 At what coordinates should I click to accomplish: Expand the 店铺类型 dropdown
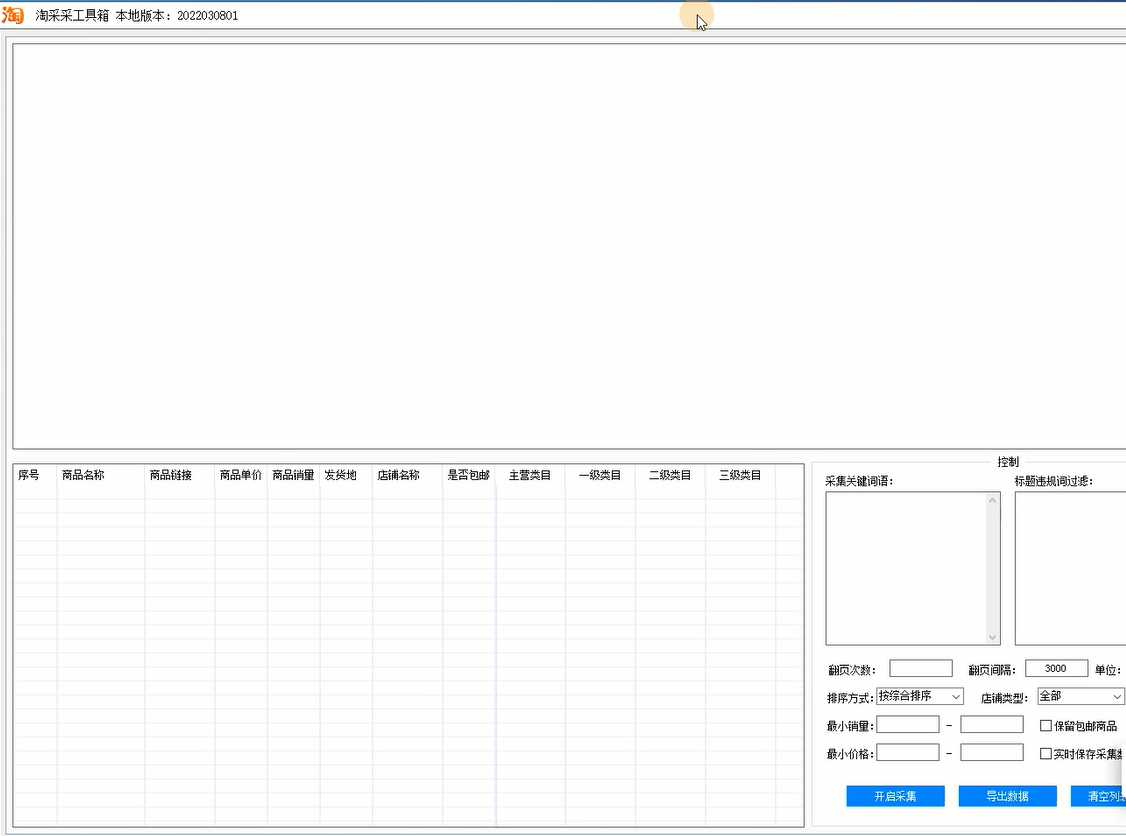pos(1080,696)
